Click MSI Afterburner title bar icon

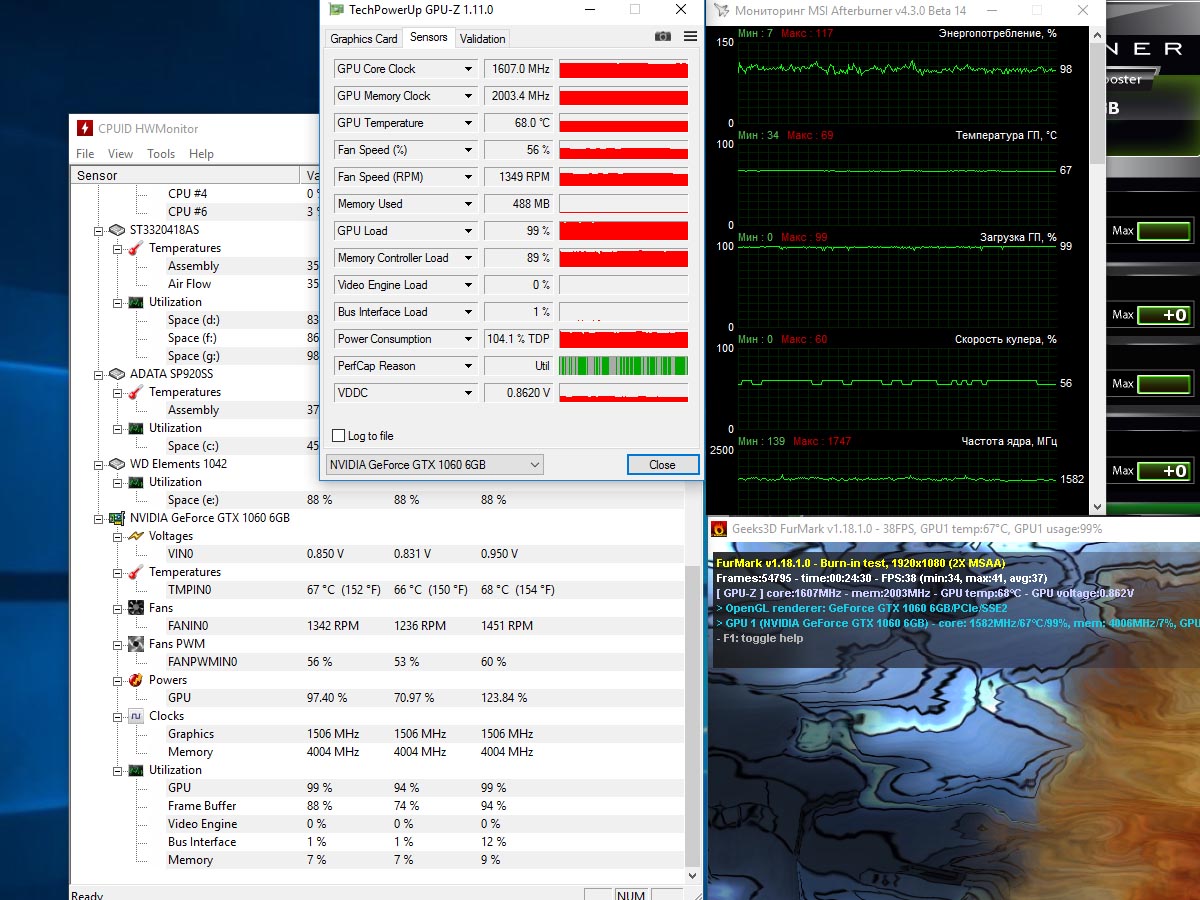pyautogui.click(x=721, y=10)
